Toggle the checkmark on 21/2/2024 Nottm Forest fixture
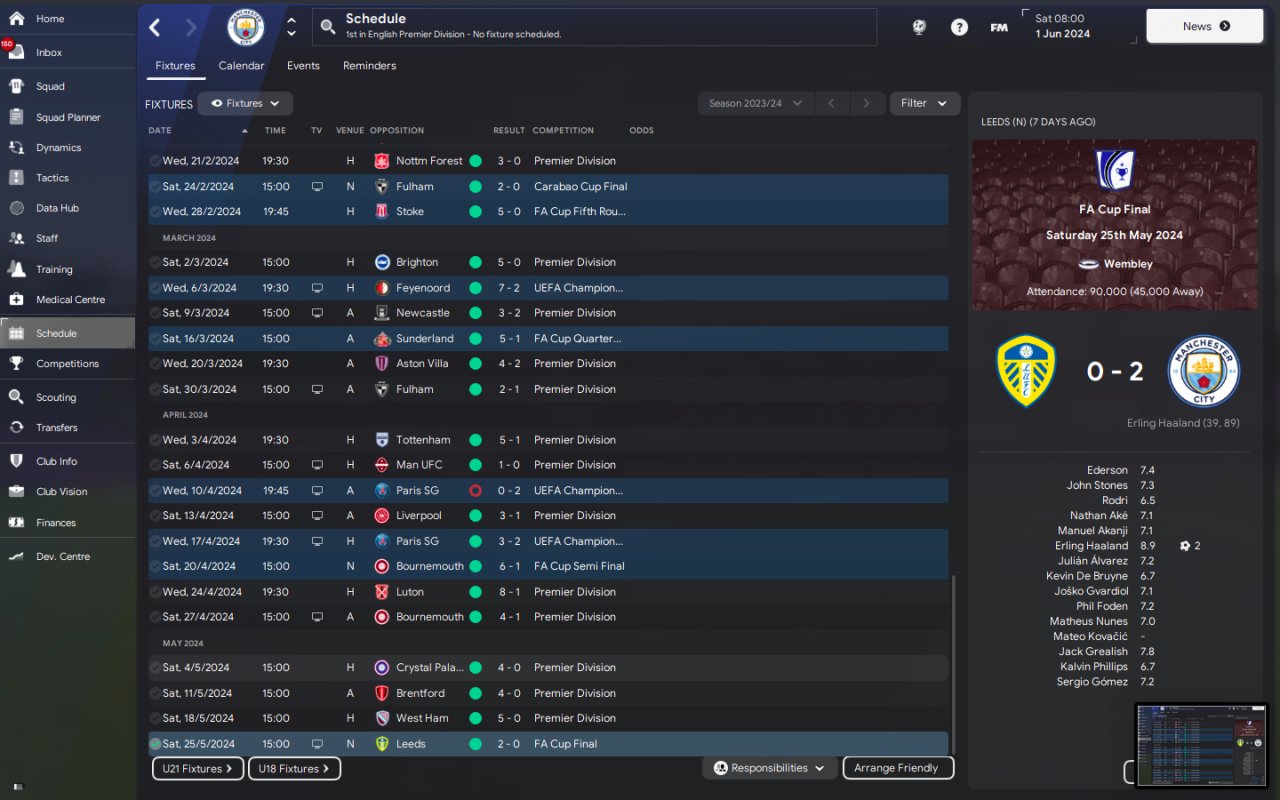Viewport: 1280px width, 800px height. click(x=155, y=161)
